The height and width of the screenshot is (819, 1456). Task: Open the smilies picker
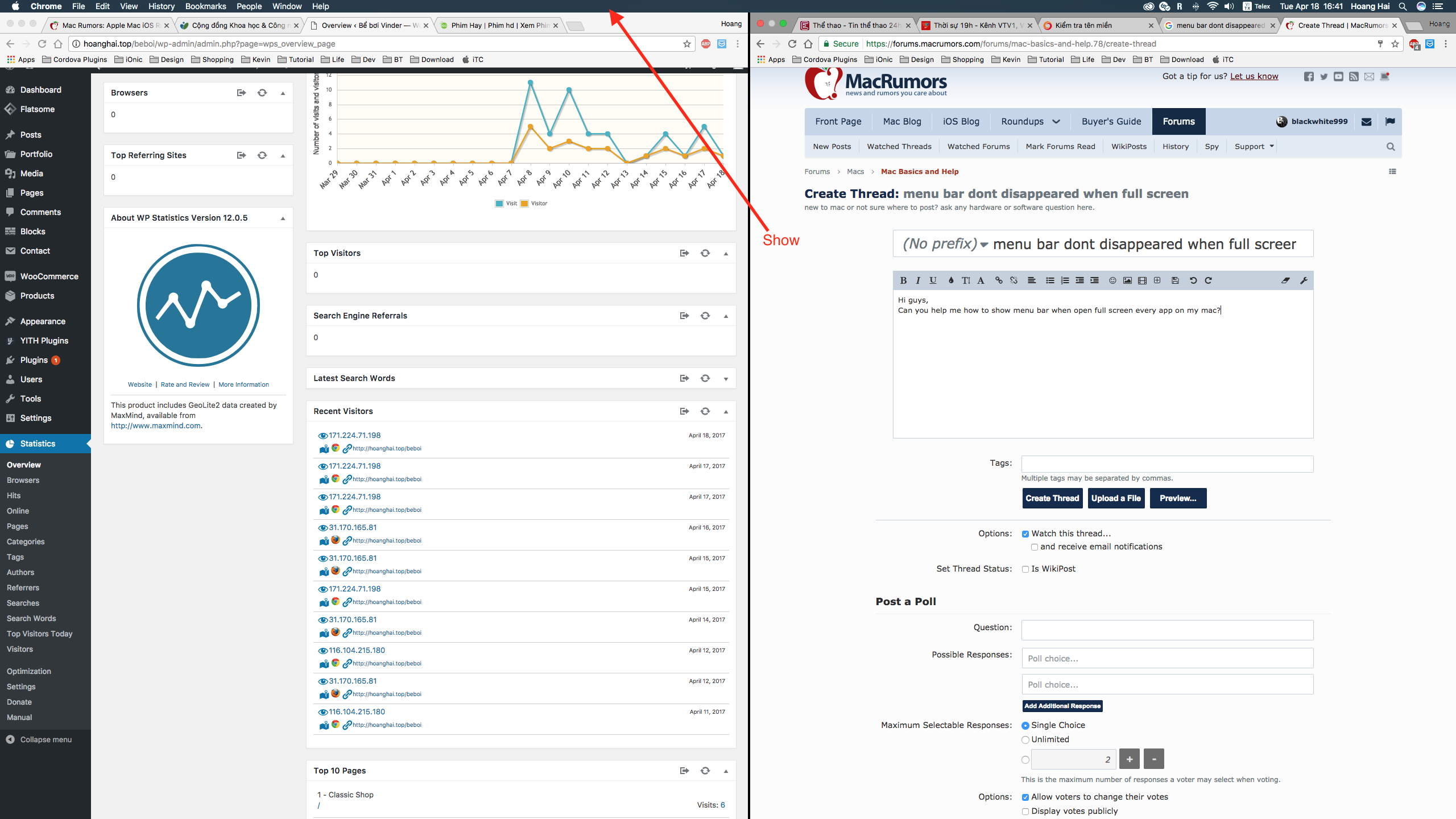1112,280
